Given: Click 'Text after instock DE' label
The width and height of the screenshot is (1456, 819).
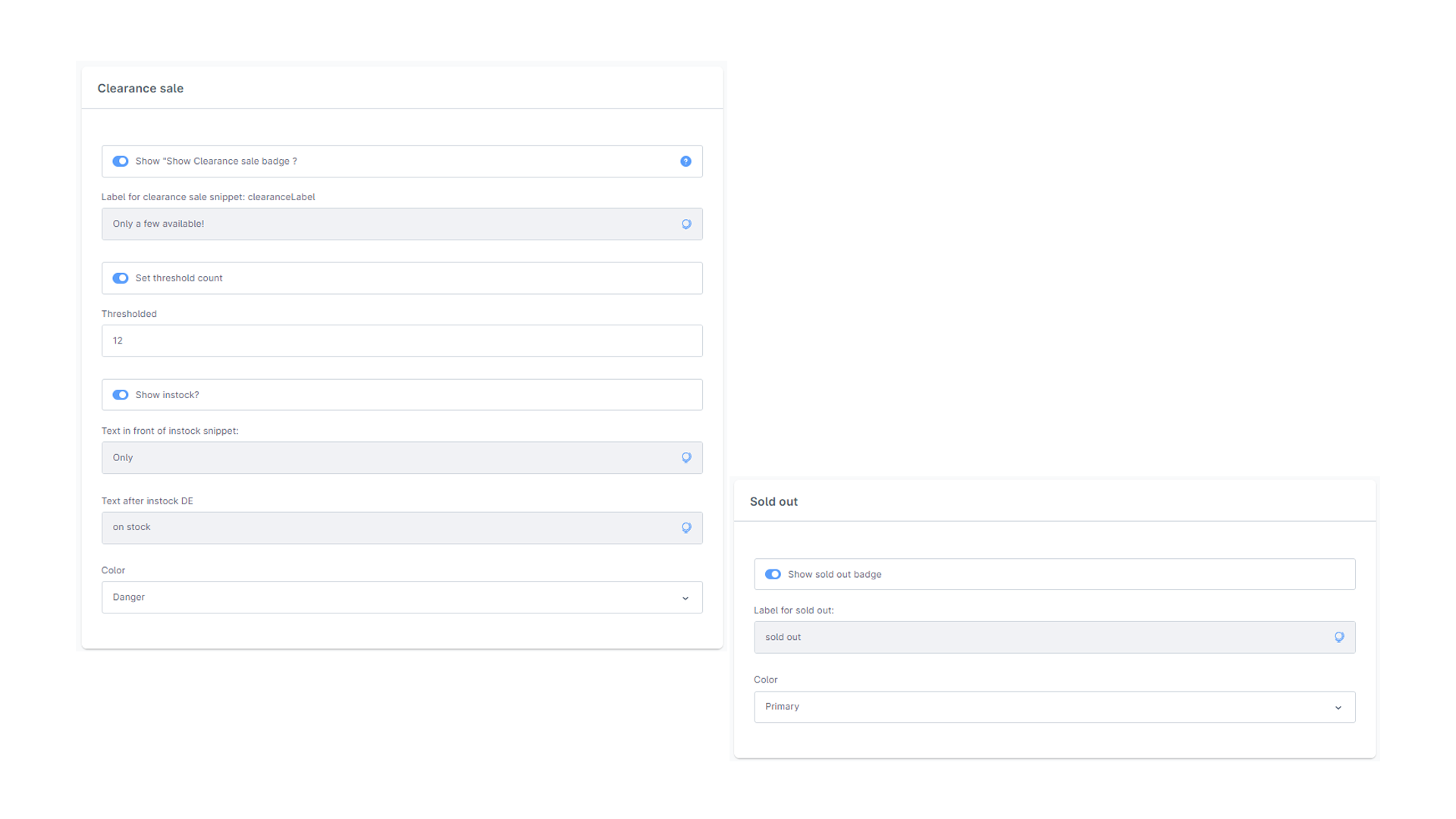Looking at the screenshot, I should coord(147,501).
